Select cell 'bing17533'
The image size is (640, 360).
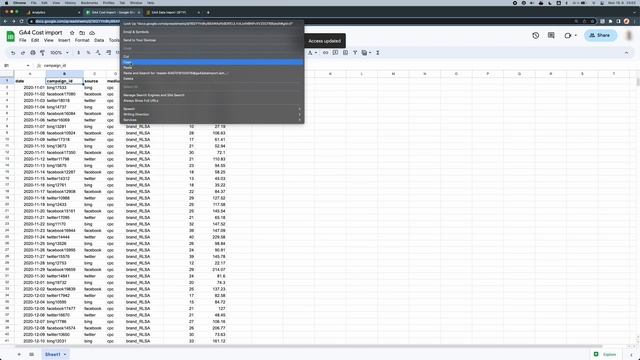pyautogui.click(x=64, y=88)
